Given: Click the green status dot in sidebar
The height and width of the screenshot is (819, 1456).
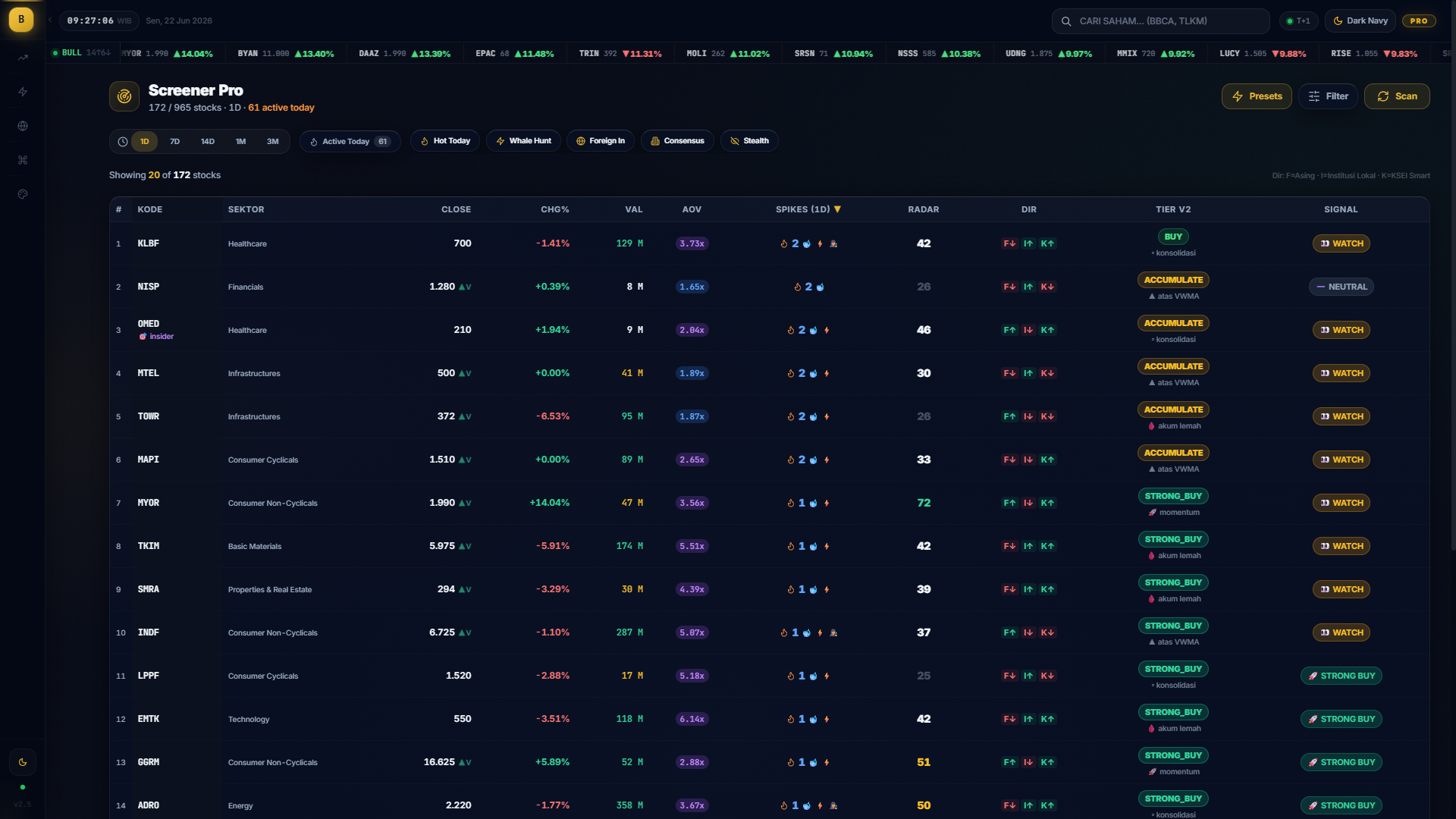Looking at the screenshot, I should (x=23, y=787).
